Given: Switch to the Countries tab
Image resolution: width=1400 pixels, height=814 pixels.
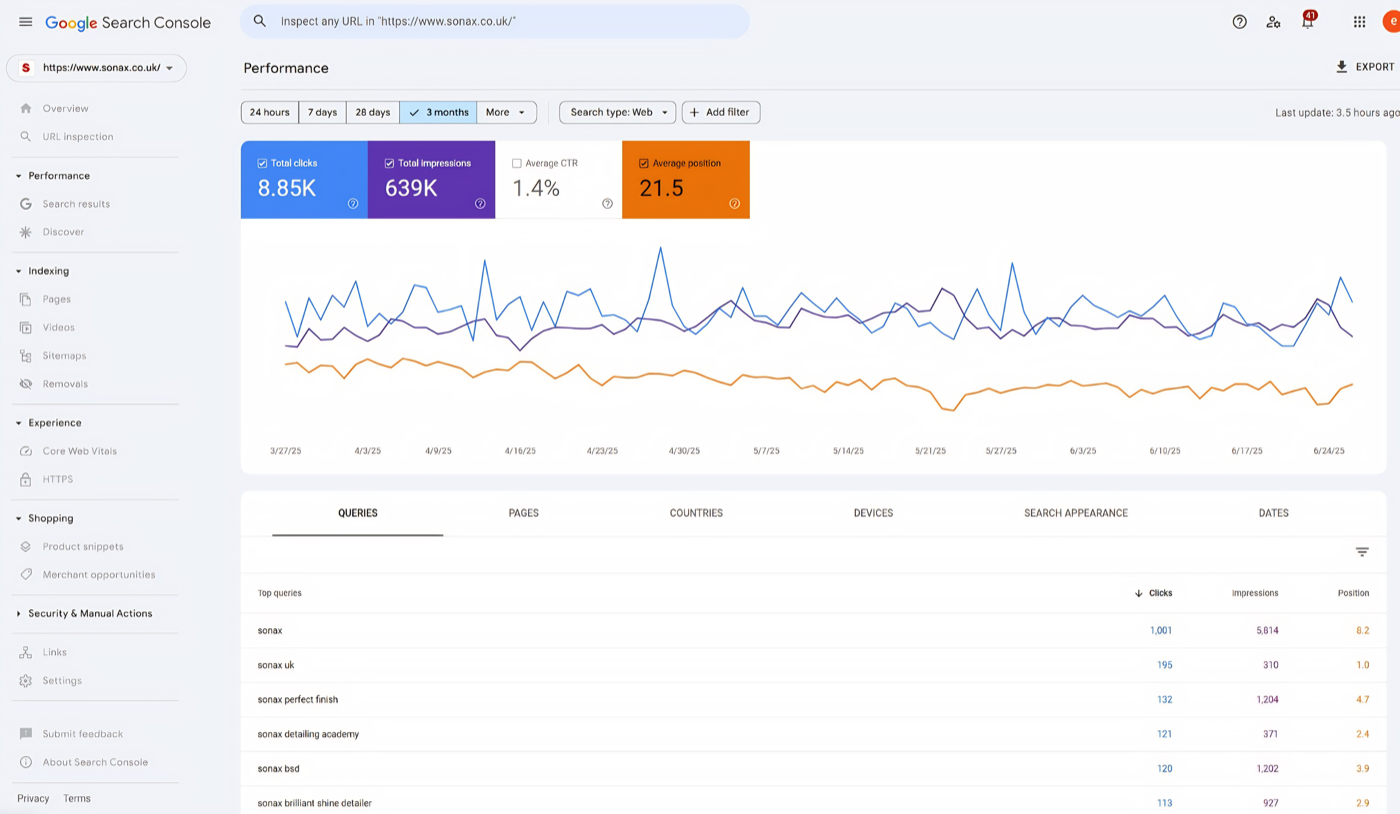Looking at the screenshot, I should tap(696, 513).
